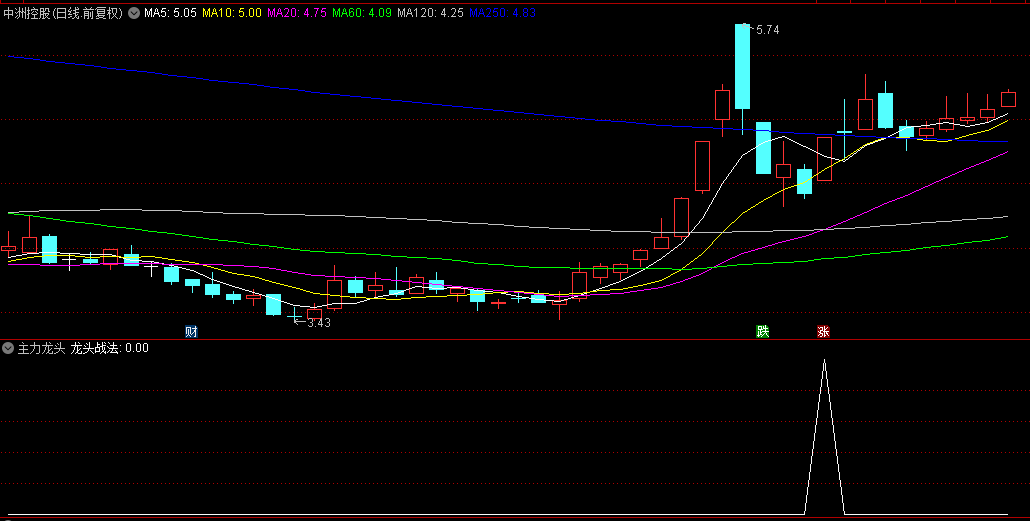Click the MA250: 4.83 label
1030x521 pixels.
click(503, 13)
